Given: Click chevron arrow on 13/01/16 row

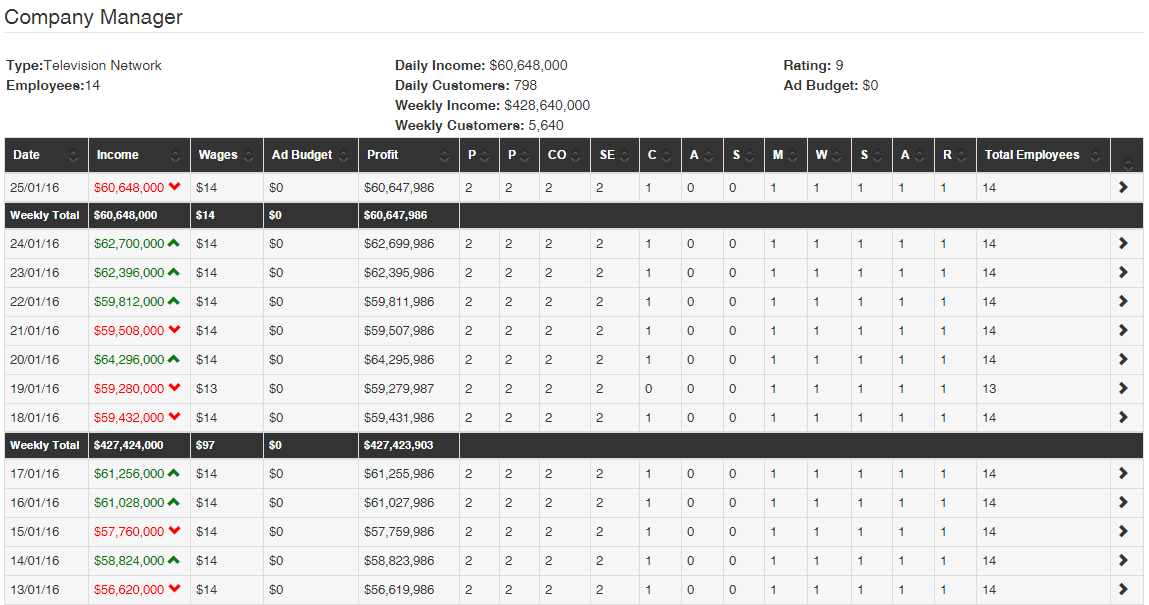Looking at the screenshot, I should point(1123,589).
